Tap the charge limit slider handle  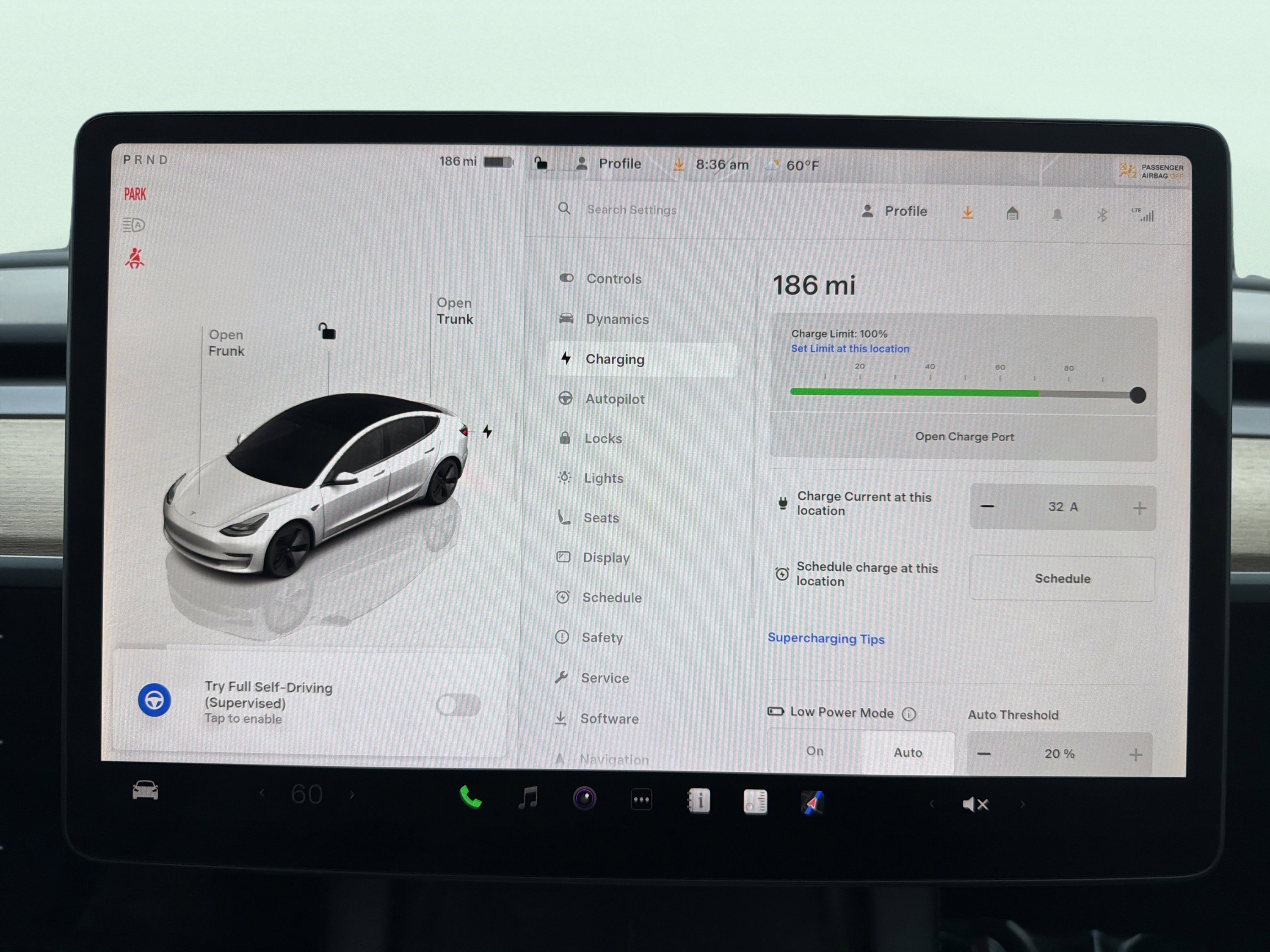coord(1137,395)
